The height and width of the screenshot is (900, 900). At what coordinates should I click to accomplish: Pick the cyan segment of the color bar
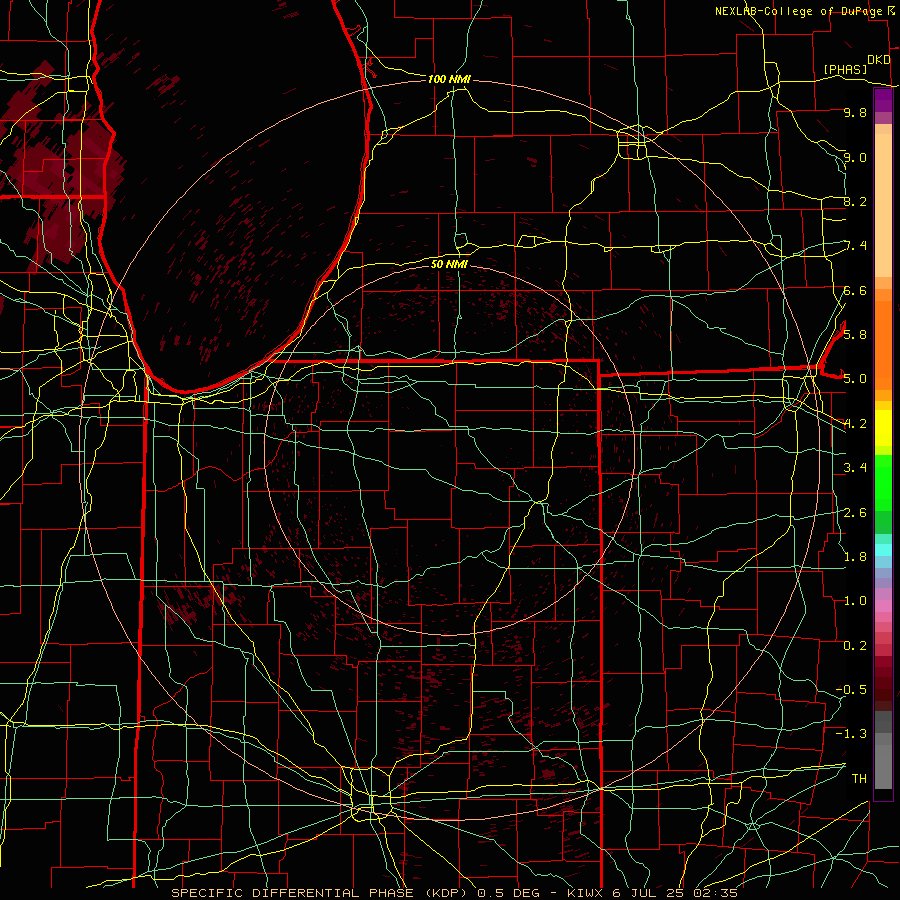pyautogui.click(x=883, y=550)
